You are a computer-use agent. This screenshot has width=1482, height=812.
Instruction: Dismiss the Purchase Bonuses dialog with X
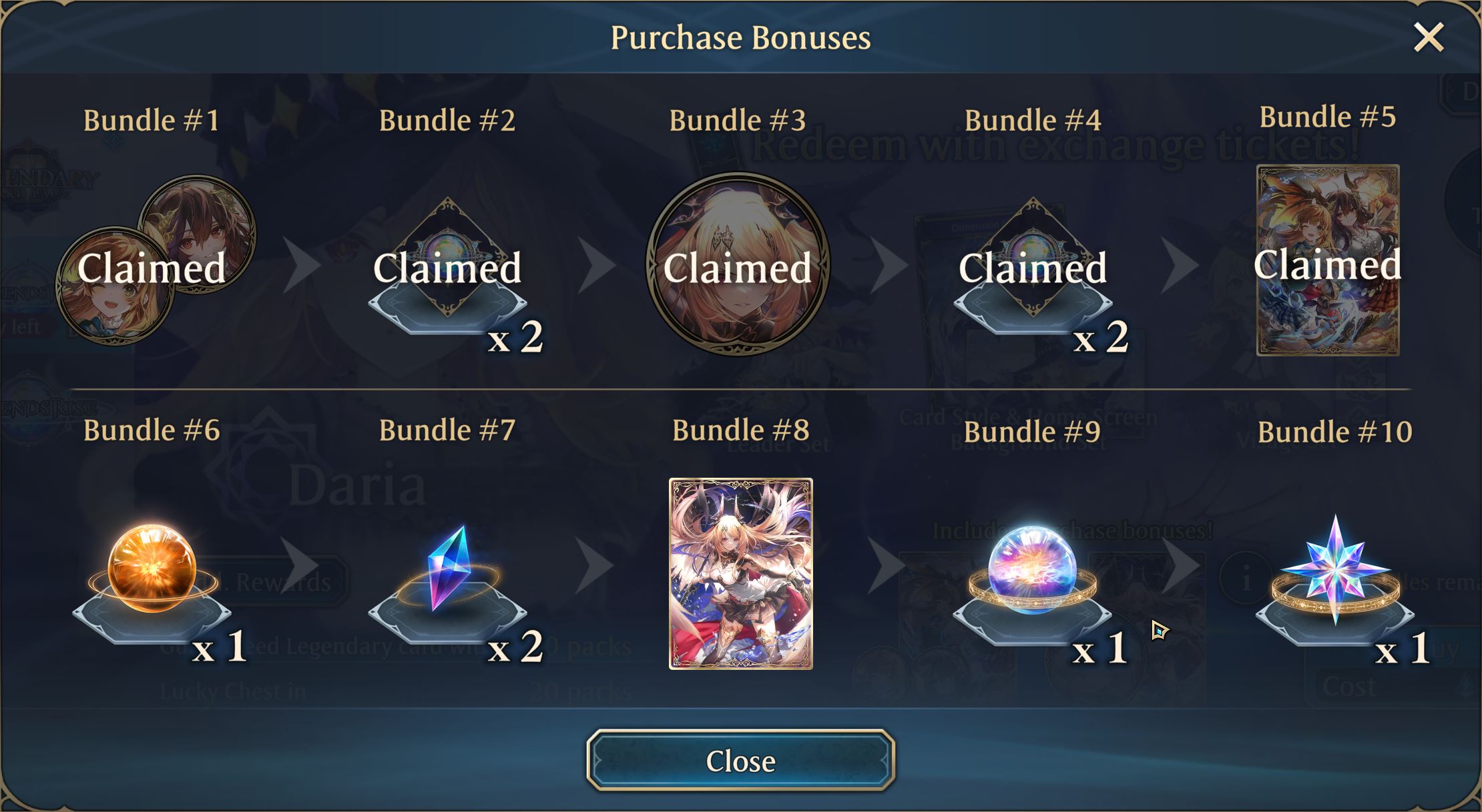(x=1429, y=37)
